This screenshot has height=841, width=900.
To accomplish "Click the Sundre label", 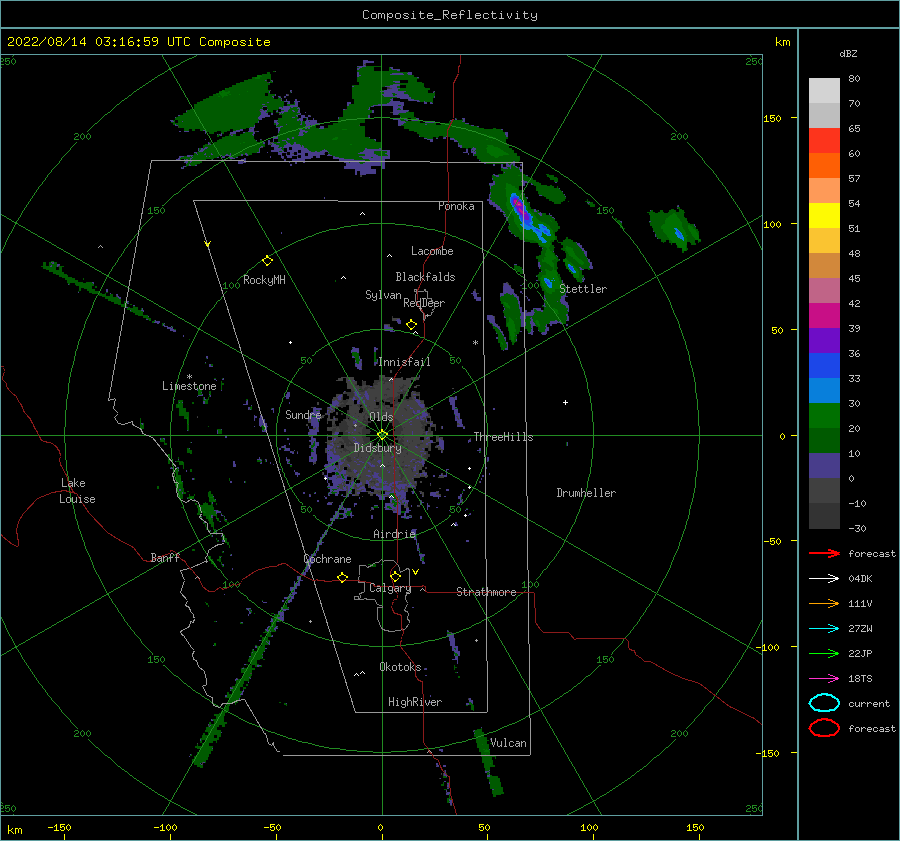I will [303, 414].
